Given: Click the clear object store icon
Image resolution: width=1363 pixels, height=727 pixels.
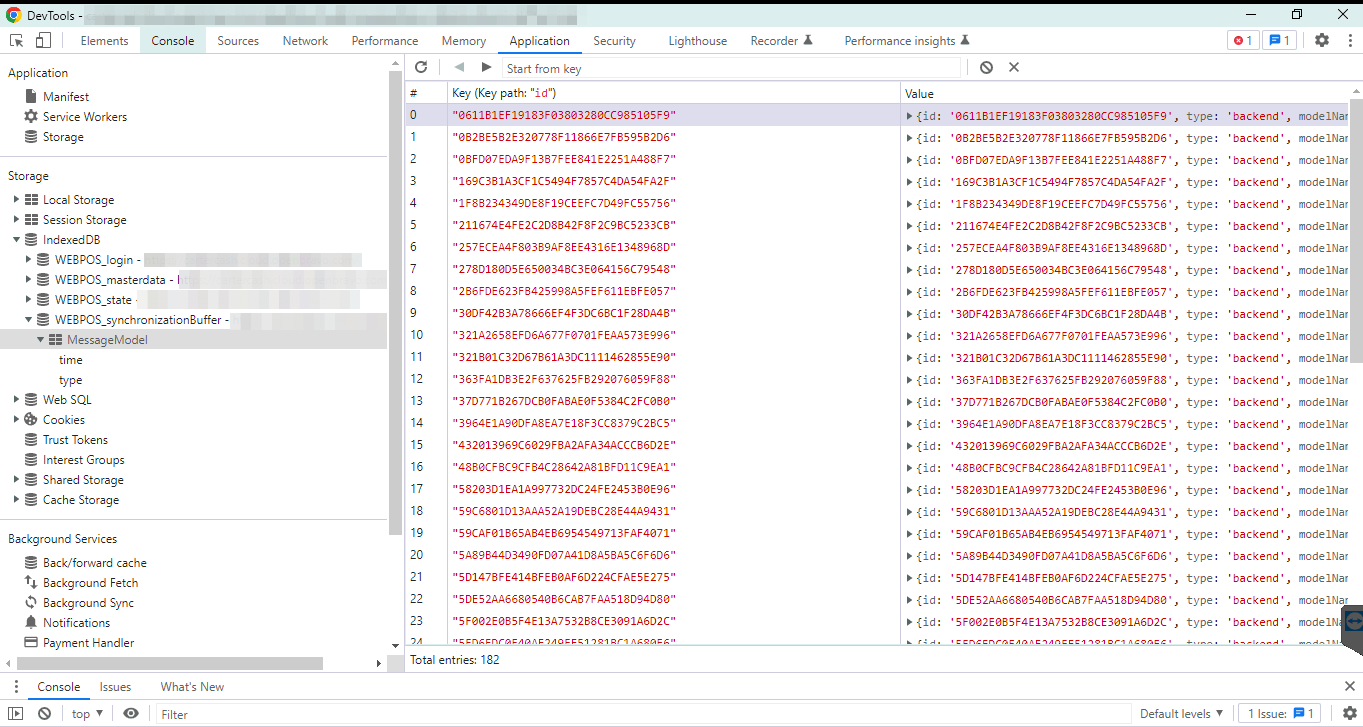Looking at the screenshot, I should click(986, 67).
